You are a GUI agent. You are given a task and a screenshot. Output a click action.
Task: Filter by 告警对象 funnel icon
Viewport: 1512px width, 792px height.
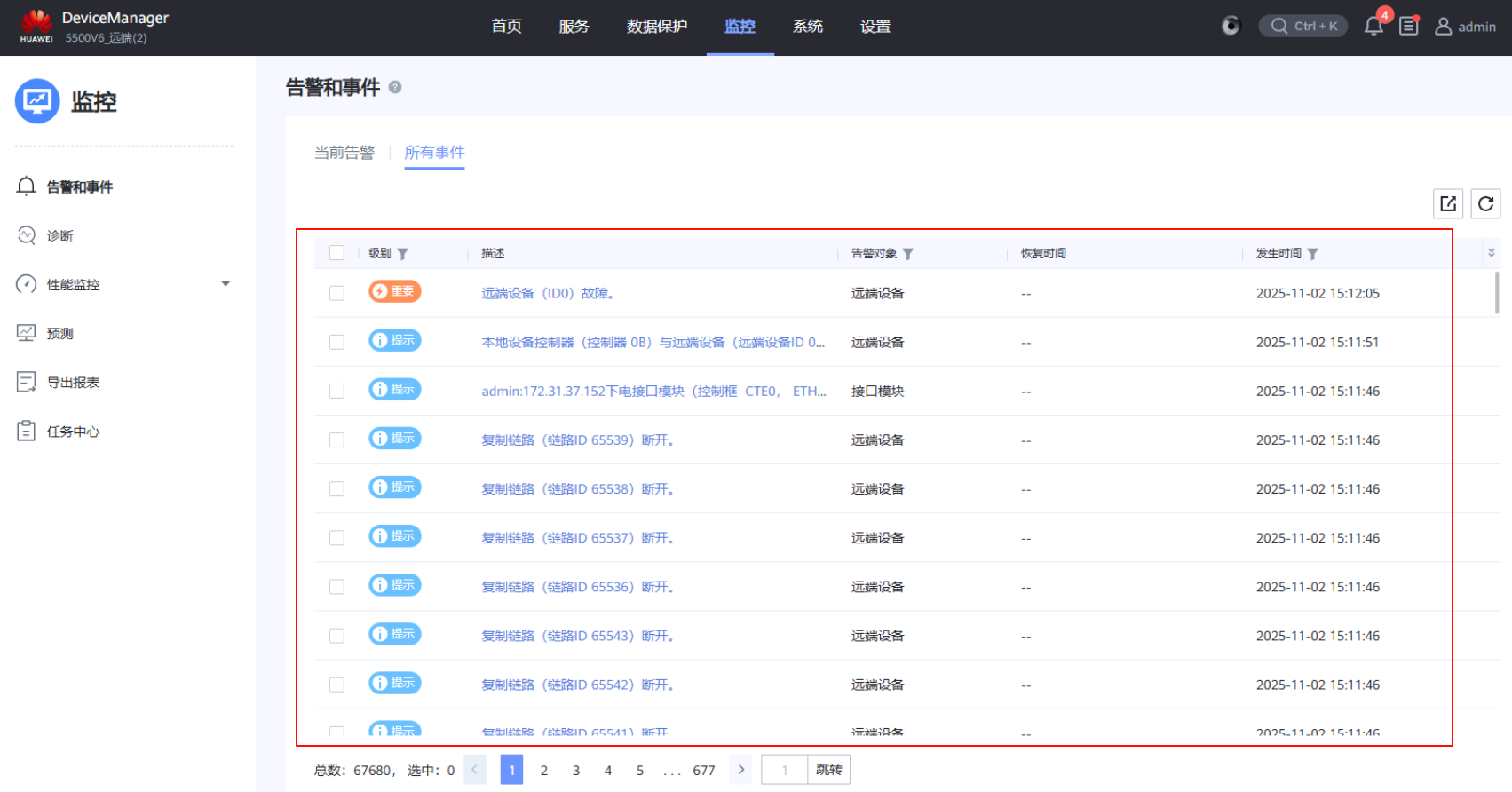(908, 254)
